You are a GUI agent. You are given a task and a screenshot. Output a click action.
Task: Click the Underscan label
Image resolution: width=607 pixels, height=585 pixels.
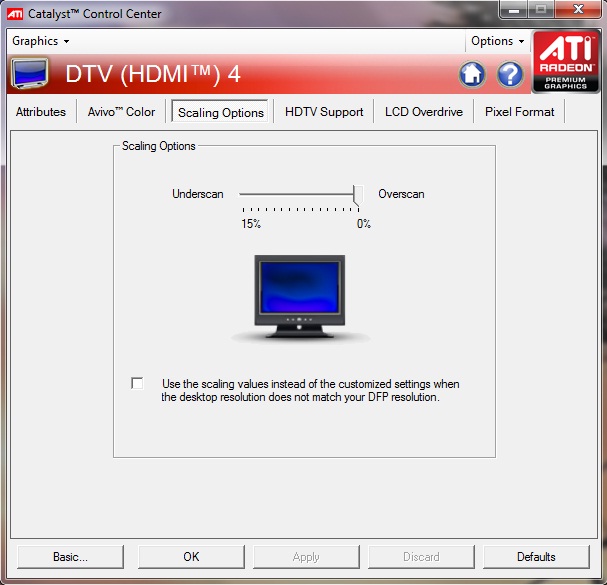tap(198, 194)
